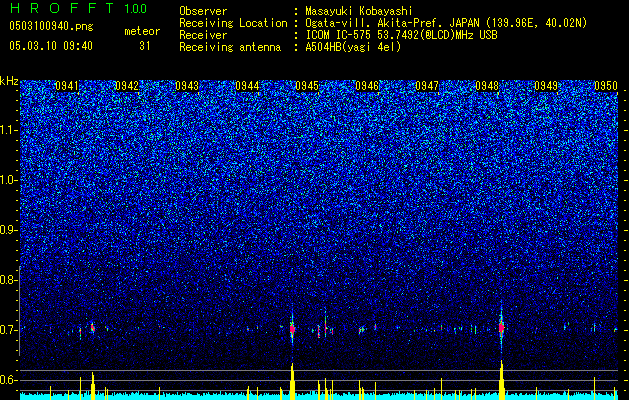Click the Receiver label
Viewport: 629px width, 400px height.
point(203,35)
